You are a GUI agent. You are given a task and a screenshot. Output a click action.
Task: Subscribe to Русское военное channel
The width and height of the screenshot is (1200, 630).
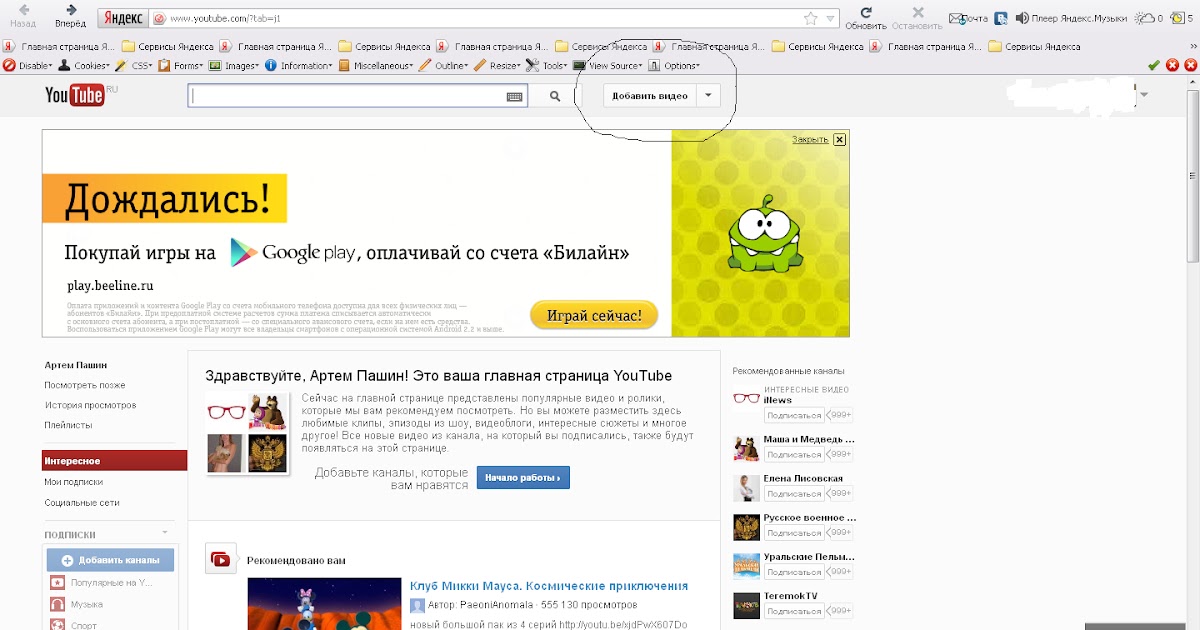click(794, 532)
